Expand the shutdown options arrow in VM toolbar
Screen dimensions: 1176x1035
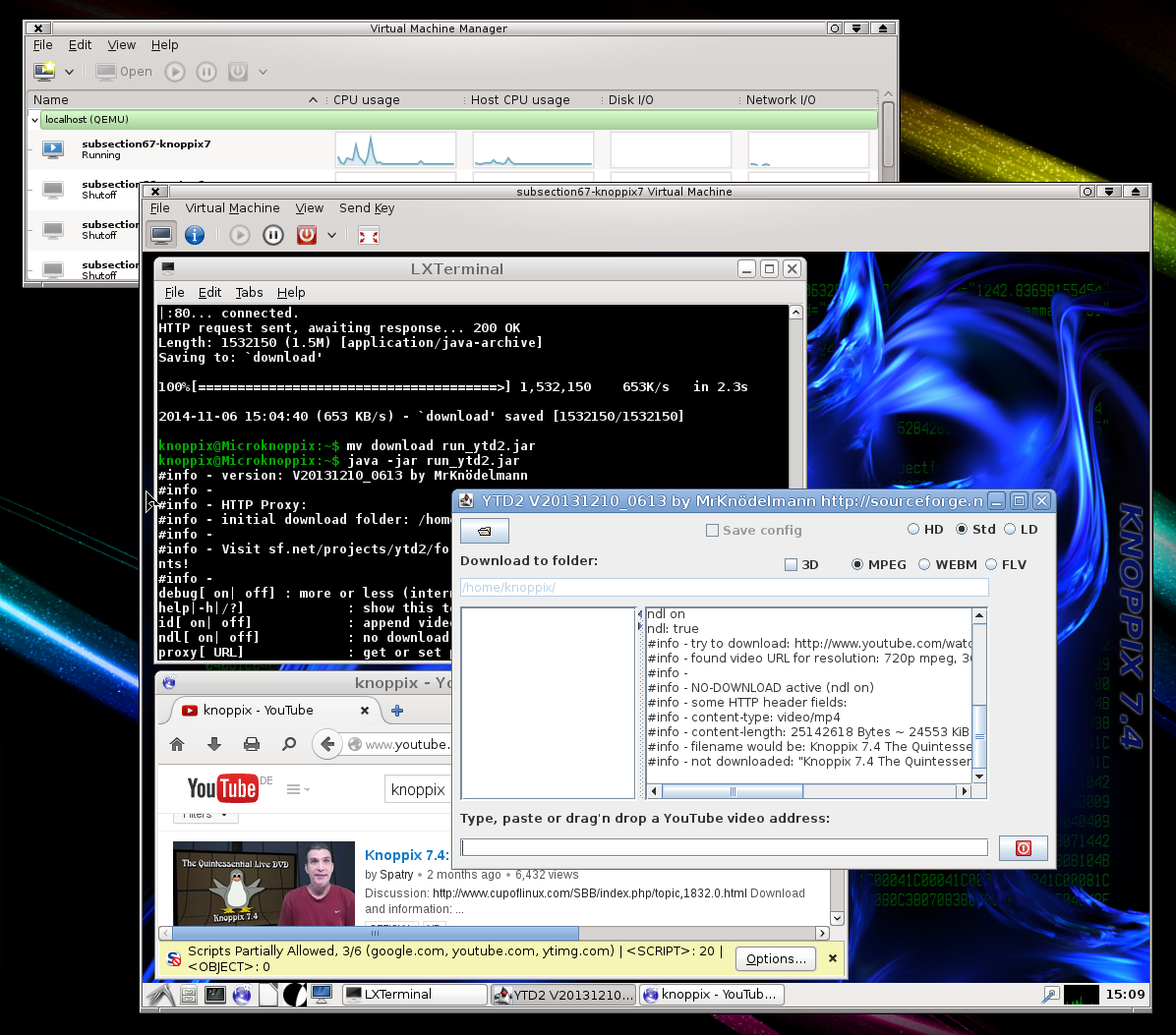(x=331, y=235)
